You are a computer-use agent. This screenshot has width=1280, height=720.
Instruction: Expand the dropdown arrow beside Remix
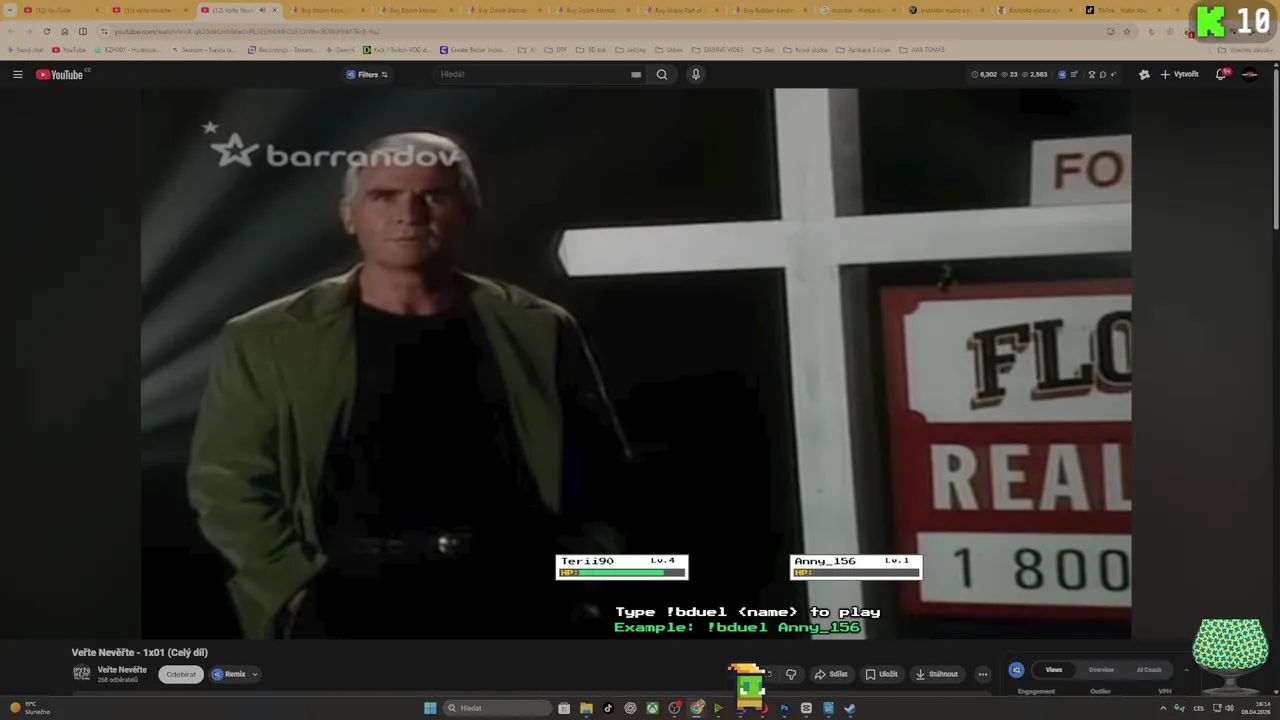(x=255, y=674)
